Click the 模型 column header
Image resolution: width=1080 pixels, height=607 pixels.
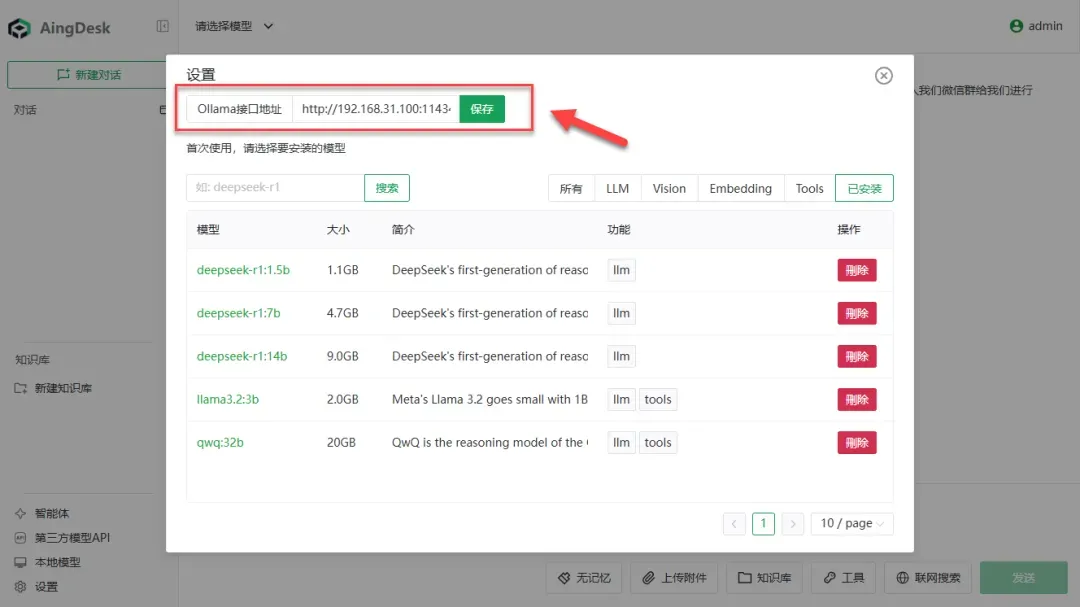point(208,229)
